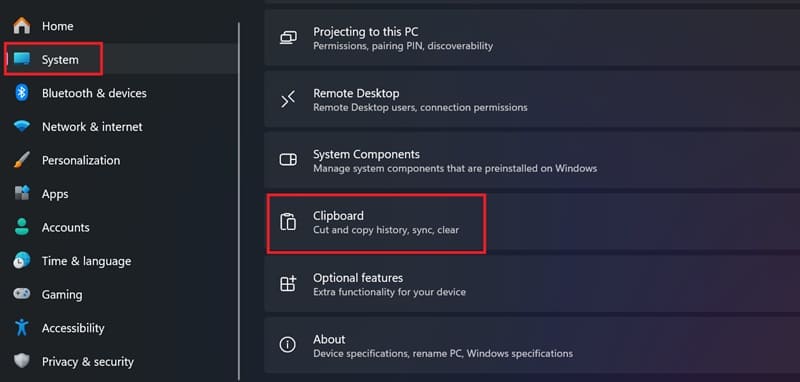Click the Accounts person icon

(22, 227)
